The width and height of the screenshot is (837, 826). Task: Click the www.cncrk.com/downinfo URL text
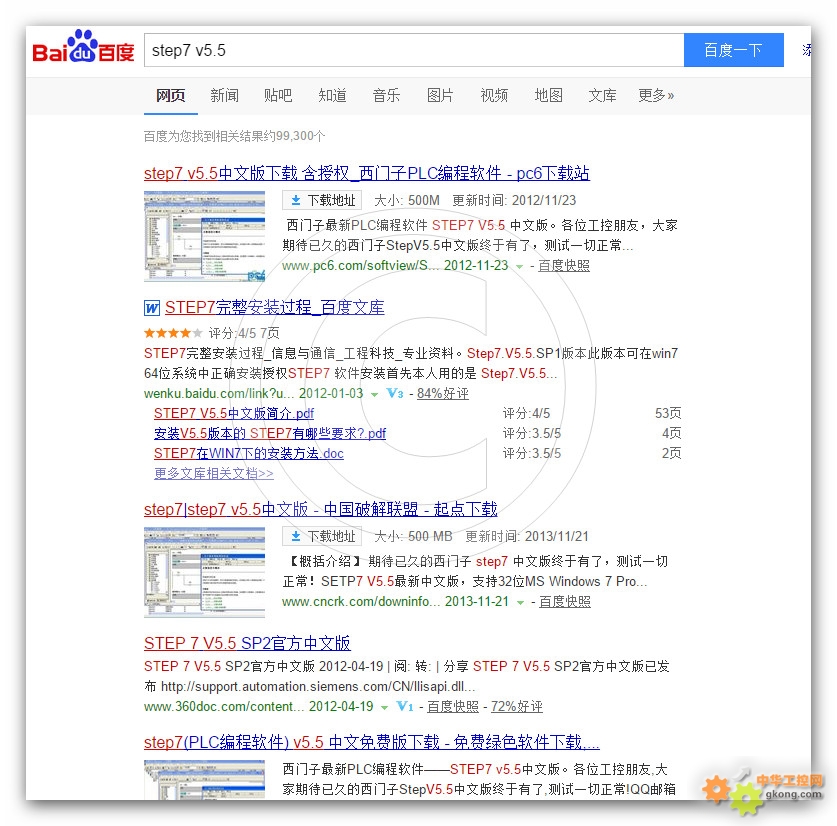coord(361,601)
